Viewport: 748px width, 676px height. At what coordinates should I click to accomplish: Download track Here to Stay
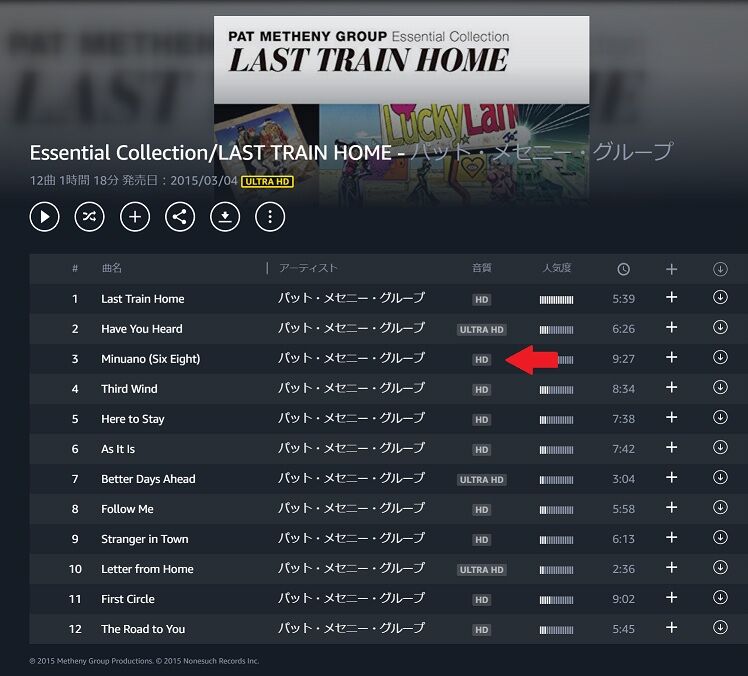click(x=720, y=417)
